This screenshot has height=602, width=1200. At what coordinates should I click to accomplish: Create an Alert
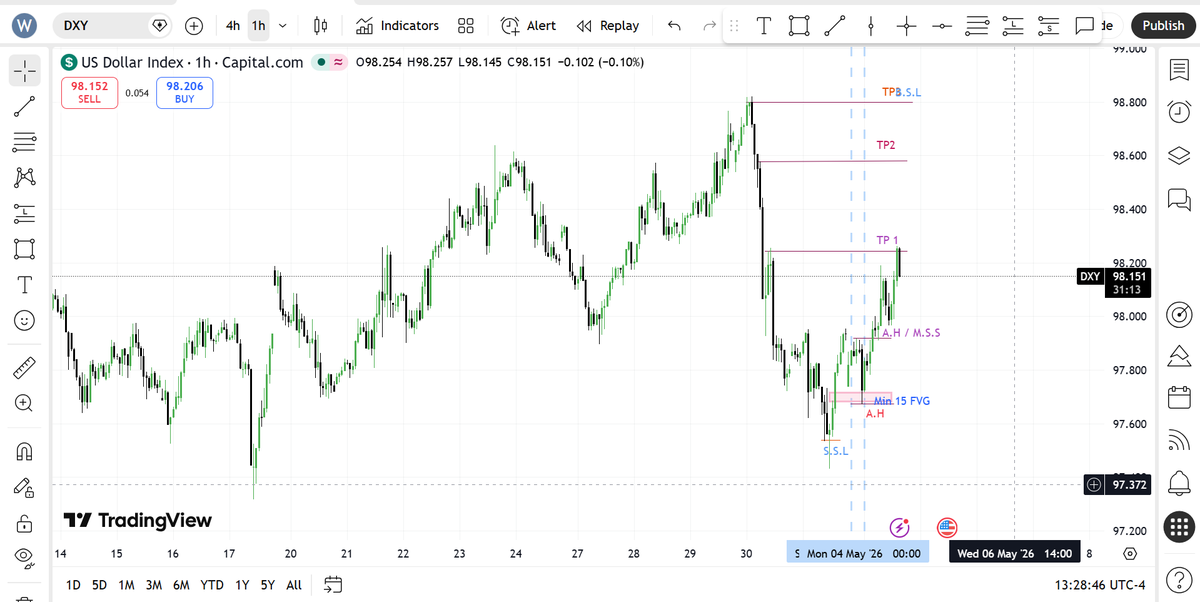(x=529, y=26)
